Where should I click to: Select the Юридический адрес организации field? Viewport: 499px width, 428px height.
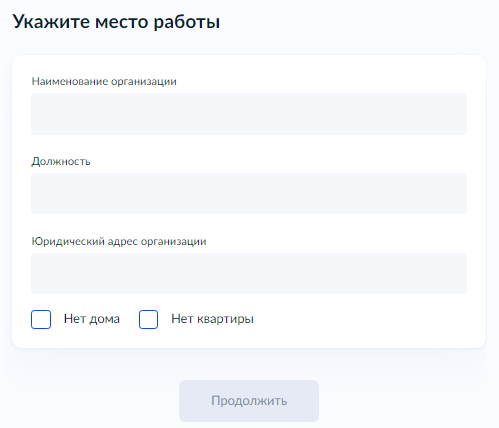249,273
